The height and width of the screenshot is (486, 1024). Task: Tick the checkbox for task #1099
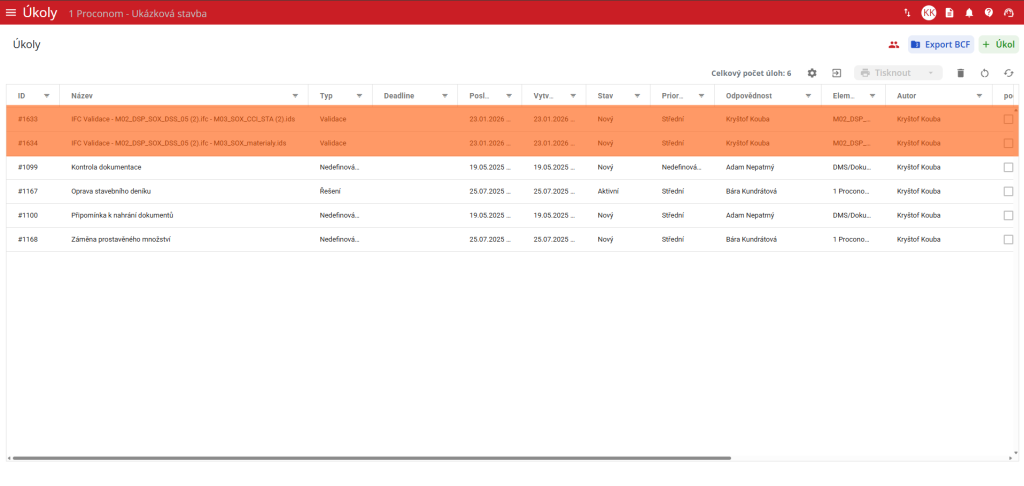coord(1008,167)
